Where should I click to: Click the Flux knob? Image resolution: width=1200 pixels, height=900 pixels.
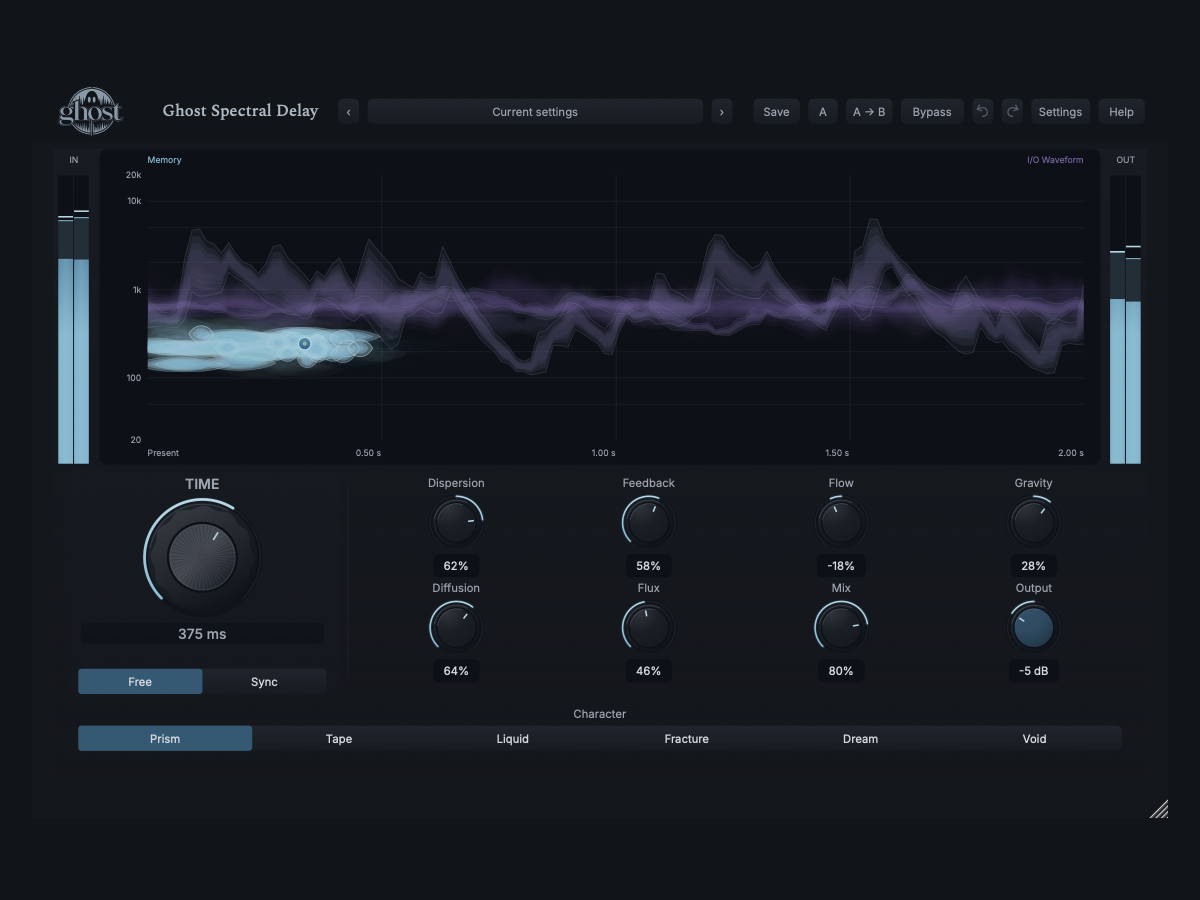(649, 628)
